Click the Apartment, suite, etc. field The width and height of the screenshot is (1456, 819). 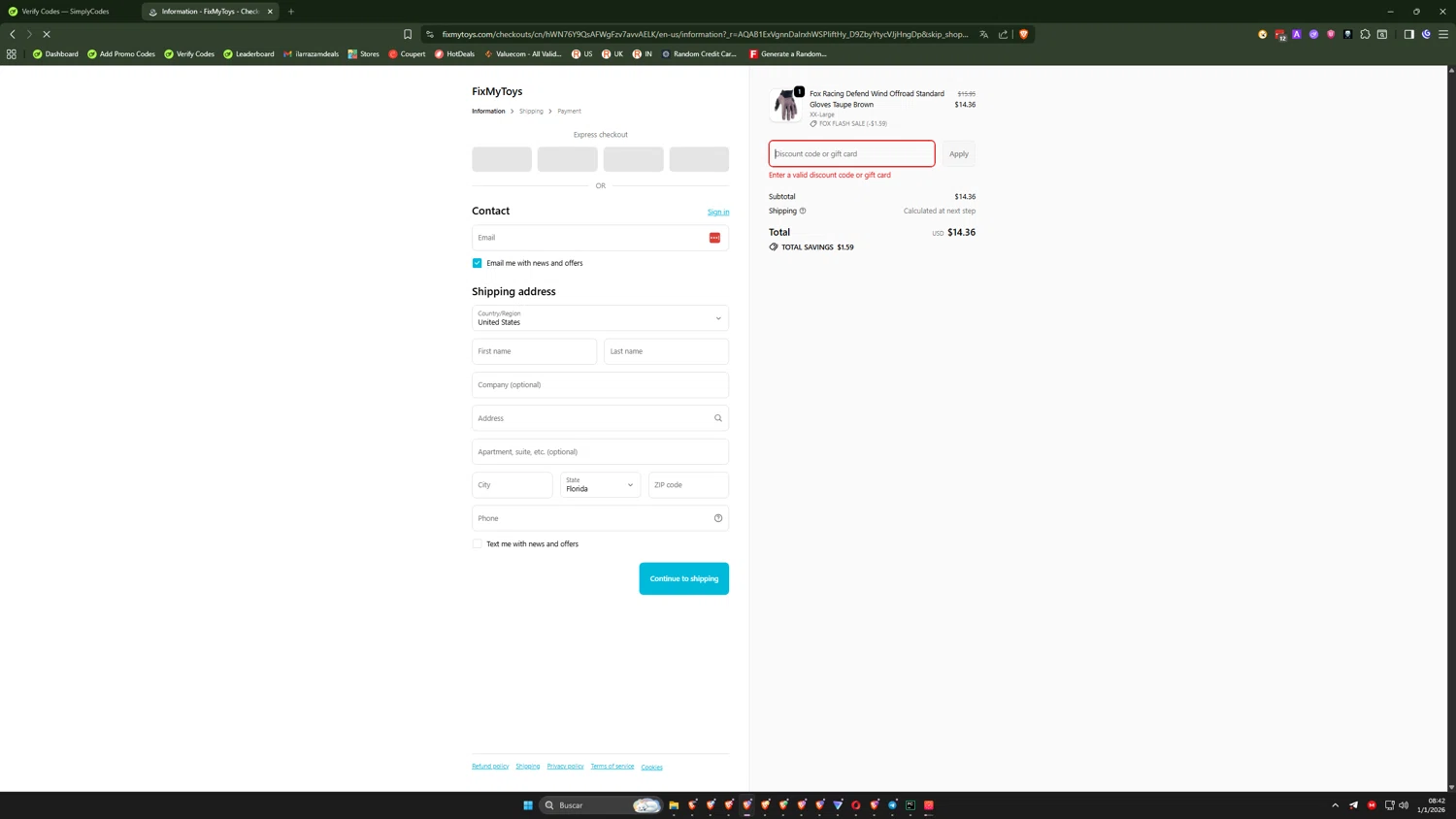pyautogui.click(x=600, y=452)
